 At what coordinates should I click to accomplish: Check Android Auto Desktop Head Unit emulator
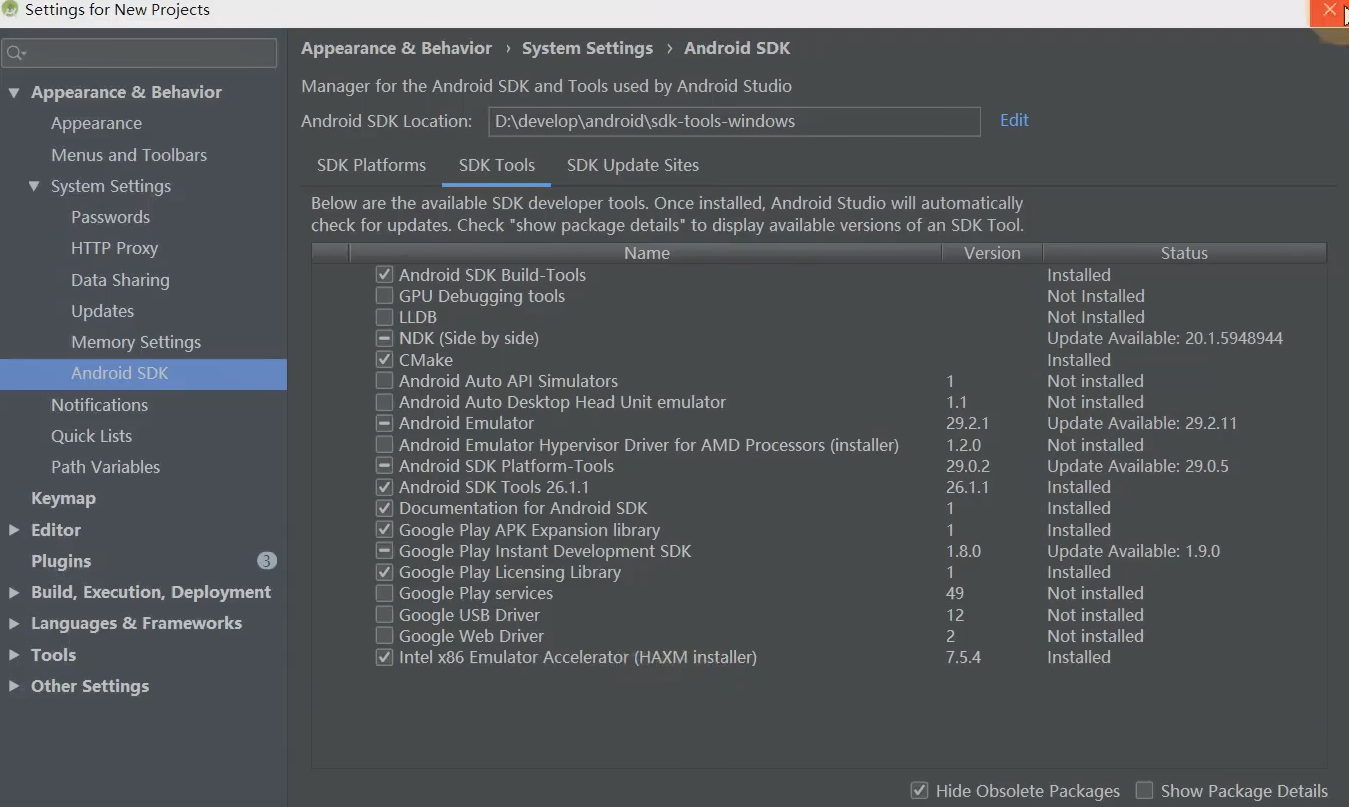coord(384,402)
